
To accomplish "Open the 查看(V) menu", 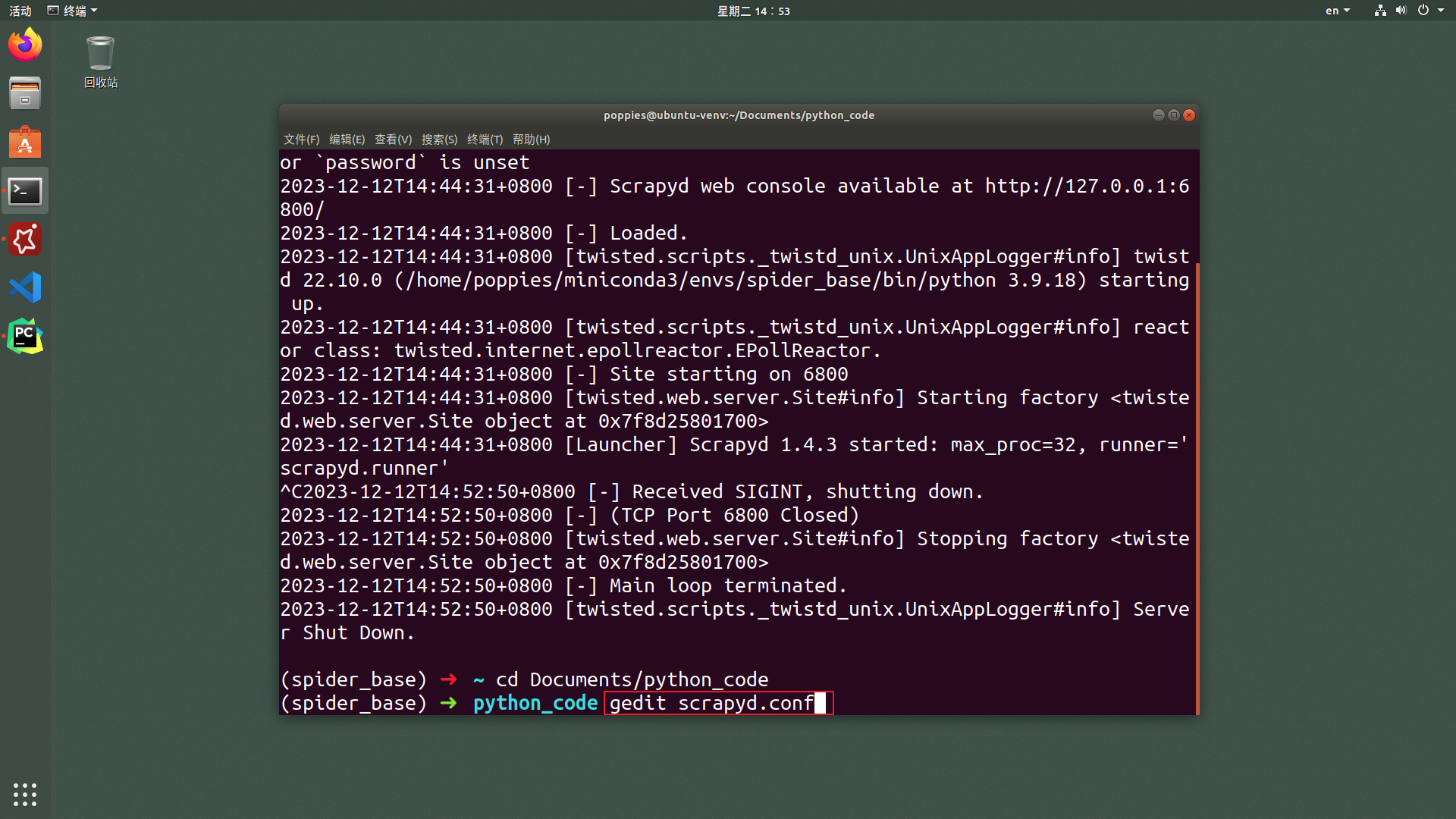I will coord(393,140).
